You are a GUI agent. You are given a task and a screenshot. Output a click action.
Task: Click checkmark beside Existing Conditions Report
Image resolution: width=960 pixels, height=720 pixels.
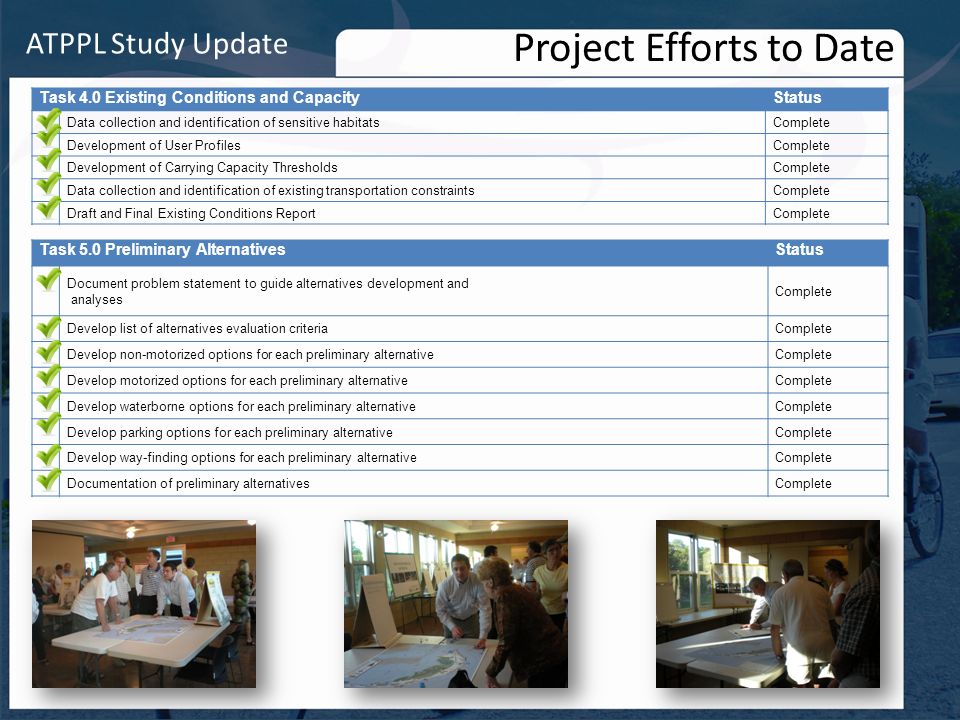(48, 208)
